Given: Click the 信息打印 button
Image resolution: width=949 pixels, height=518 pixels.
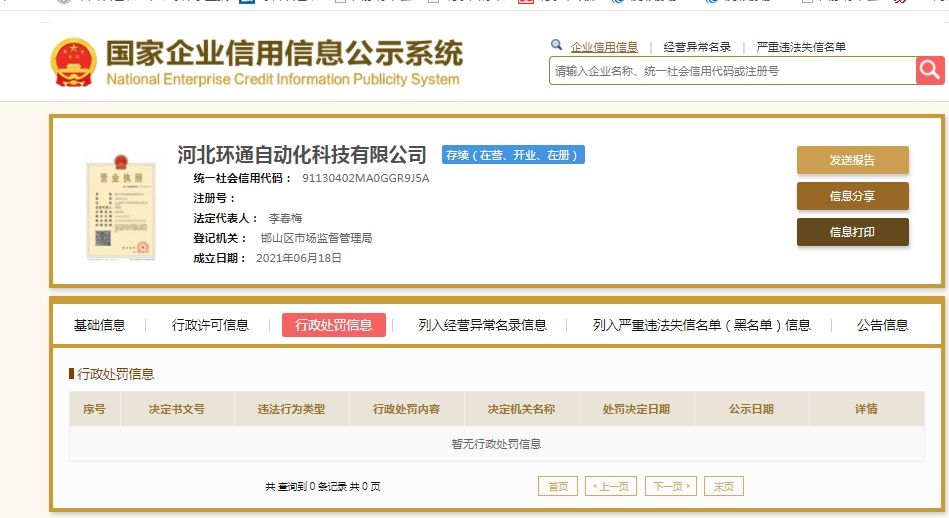Looking at the screenshot, I should pos(853,232).
